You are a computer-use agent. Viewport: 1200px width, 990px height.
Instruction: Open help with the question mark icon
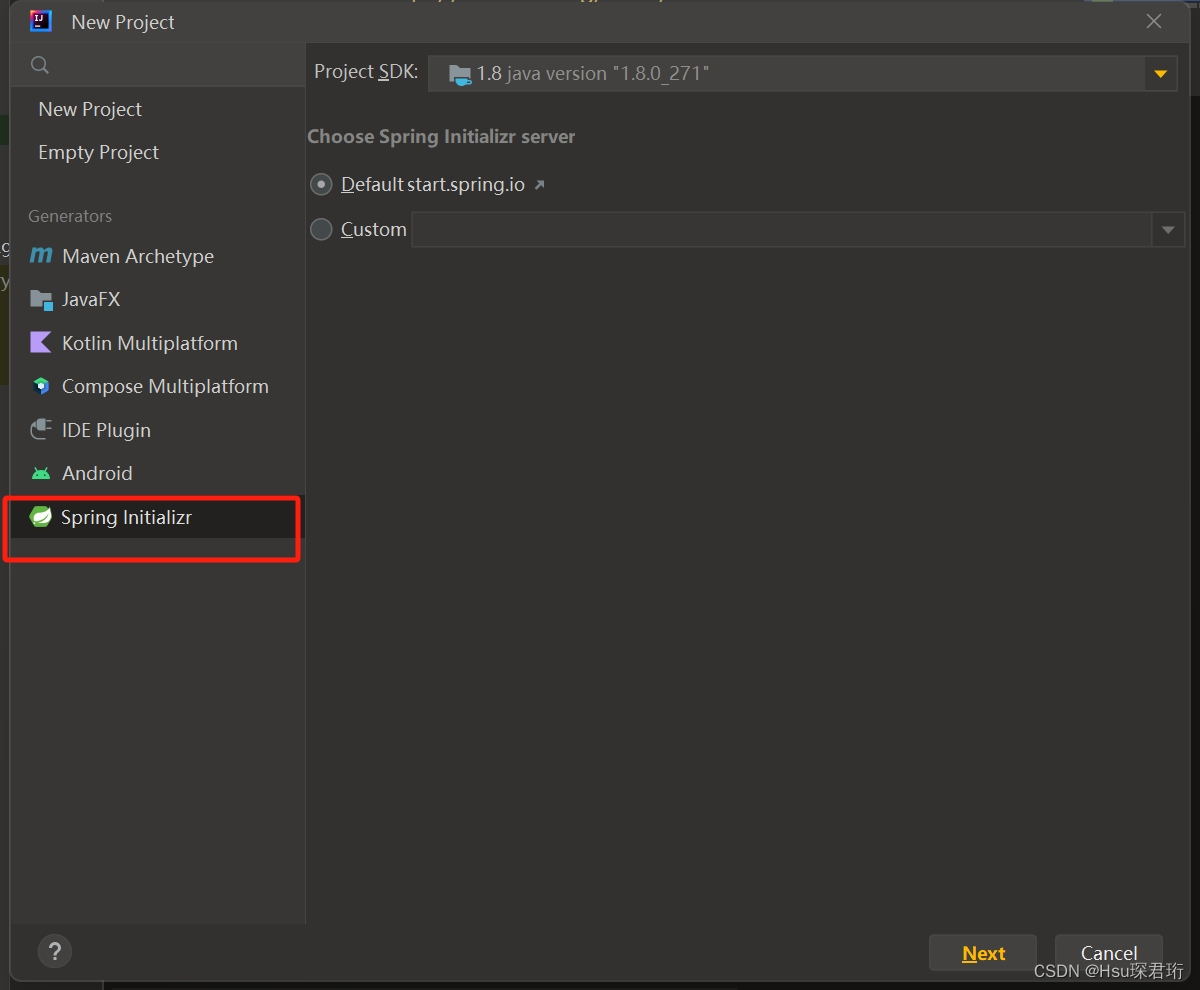click(x=55, y=951)
